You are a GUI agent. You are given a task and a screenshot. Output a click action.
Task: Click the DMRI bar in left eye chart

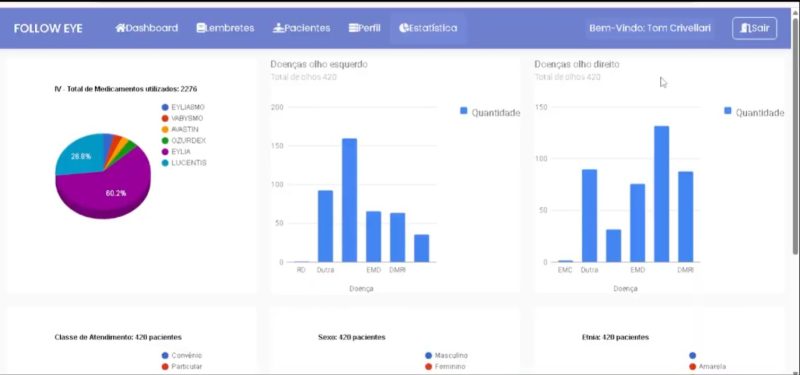click(x=397, y=237)
